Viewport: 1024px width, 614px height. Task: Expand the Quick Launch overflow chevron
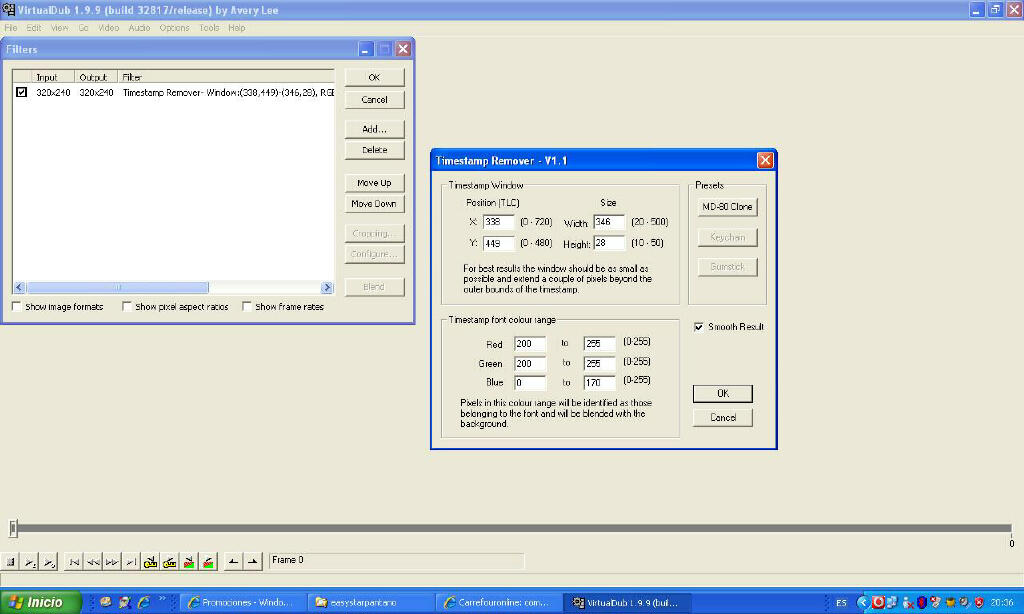(x=162, y=600)
